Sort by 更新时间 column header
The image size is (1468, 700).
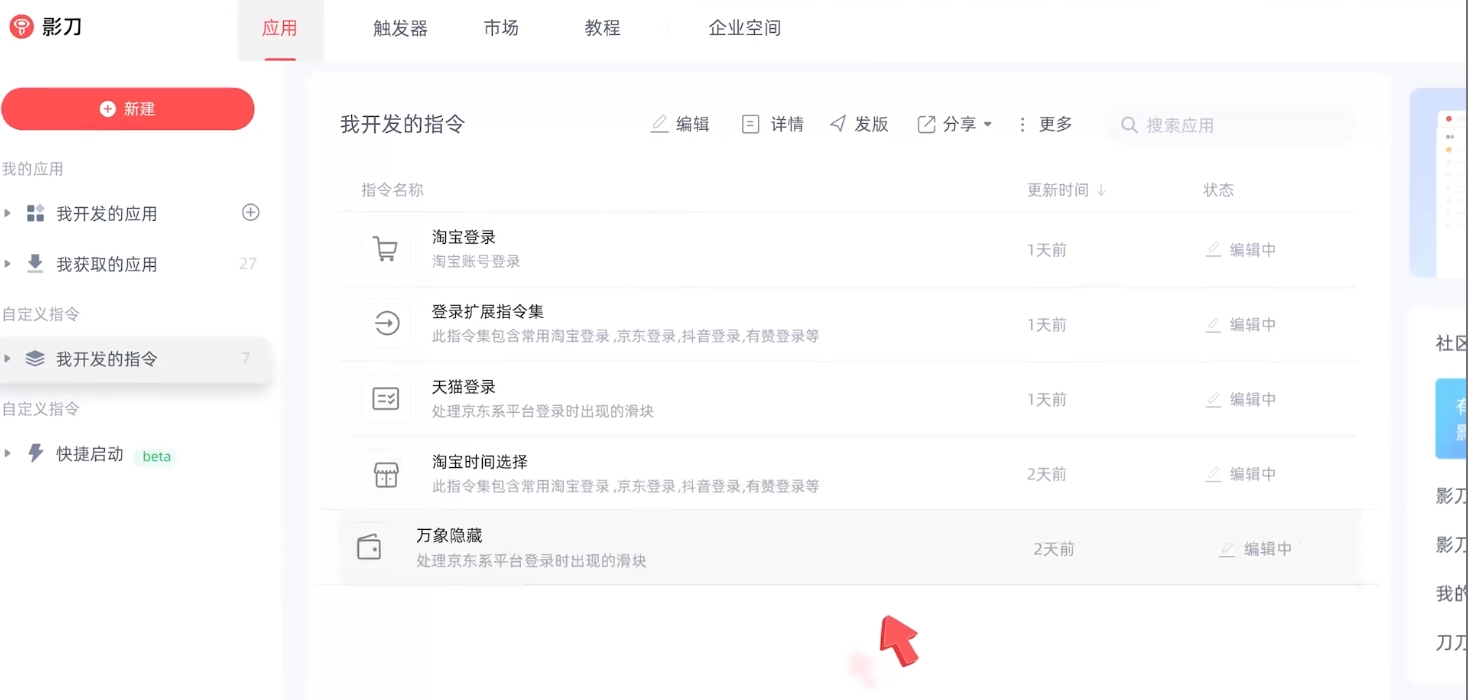click(1066, 190)
